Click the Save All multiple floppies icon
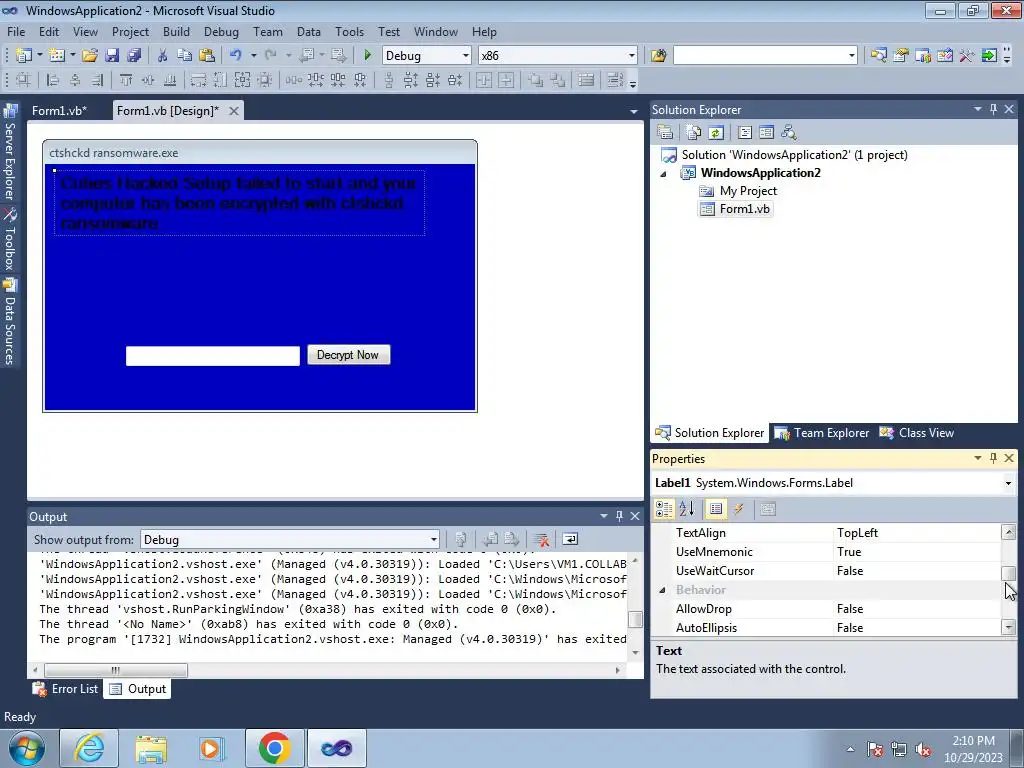 coord(134,56)
